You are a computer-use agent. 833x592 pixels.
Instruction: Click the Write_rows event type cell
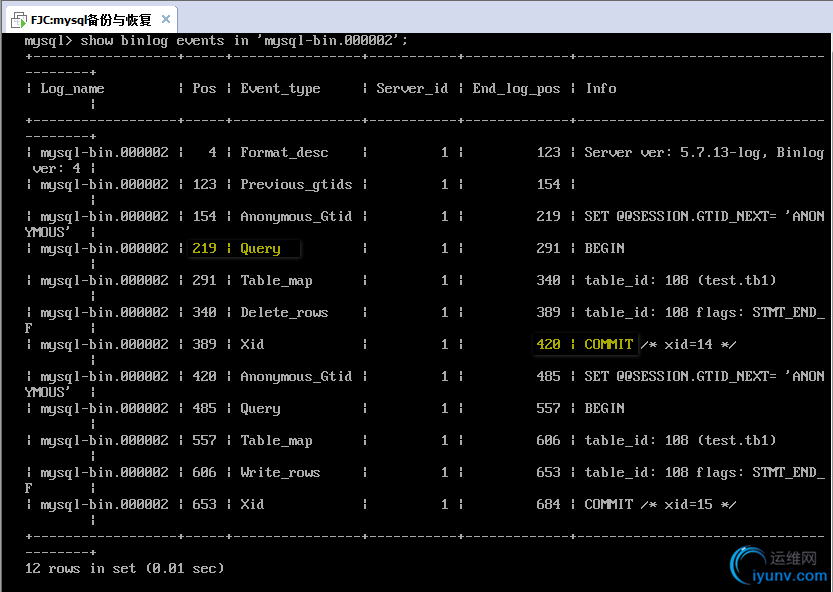[x=280, y=472]
